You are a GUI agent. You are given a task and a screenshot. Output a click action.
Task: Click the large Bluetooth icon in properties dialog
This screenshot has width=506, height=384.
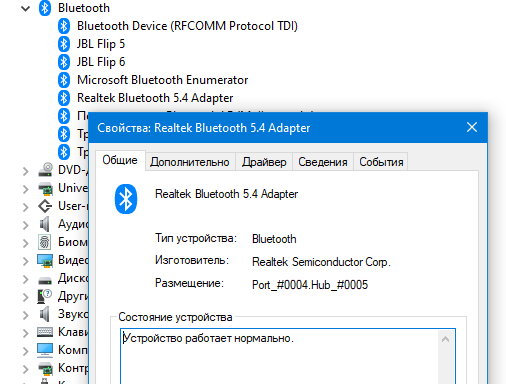126,199
